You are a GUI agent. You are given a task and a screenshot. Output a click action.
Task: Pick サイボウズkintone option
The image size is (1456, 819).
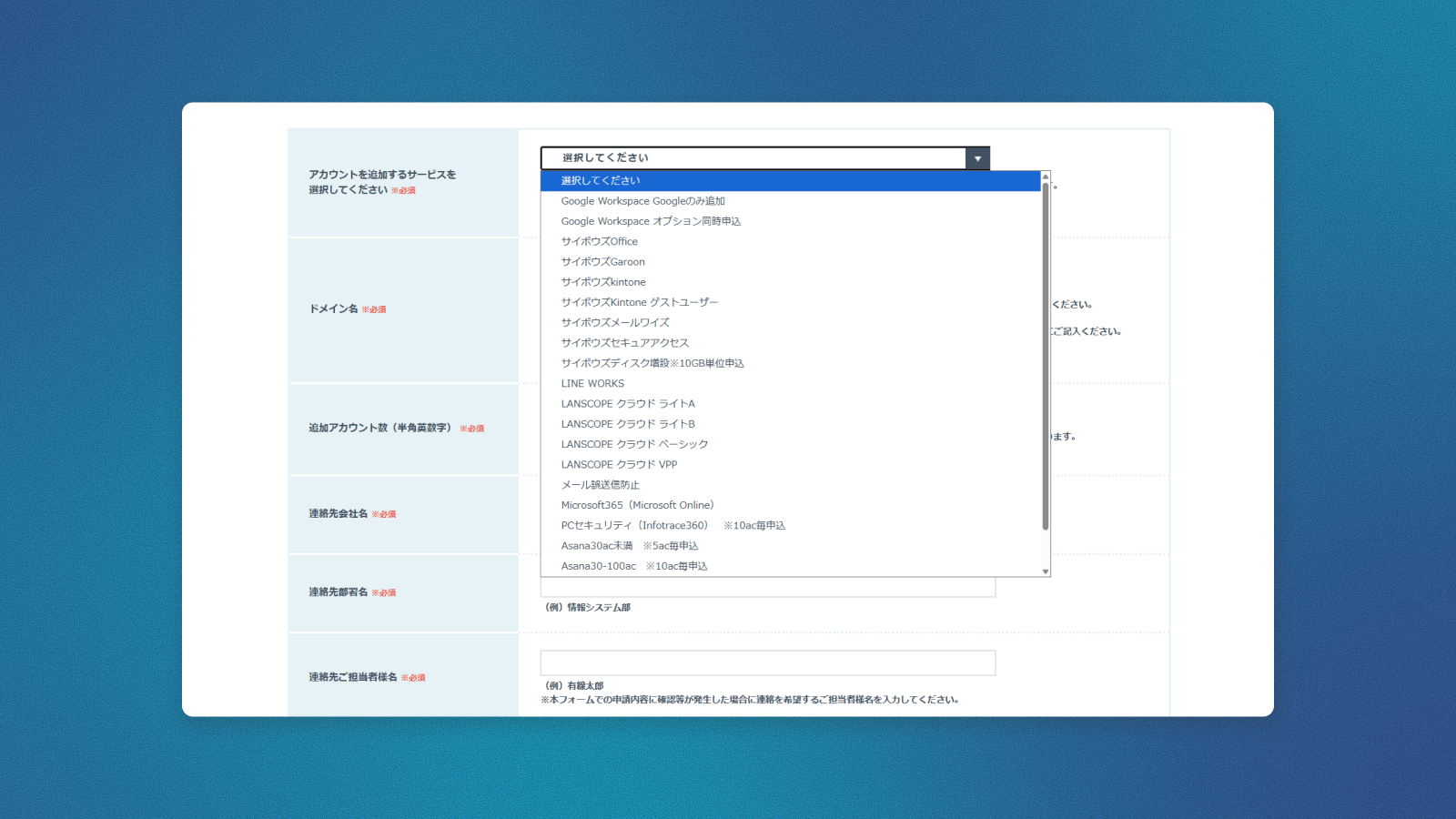click(x=791, y=282)
